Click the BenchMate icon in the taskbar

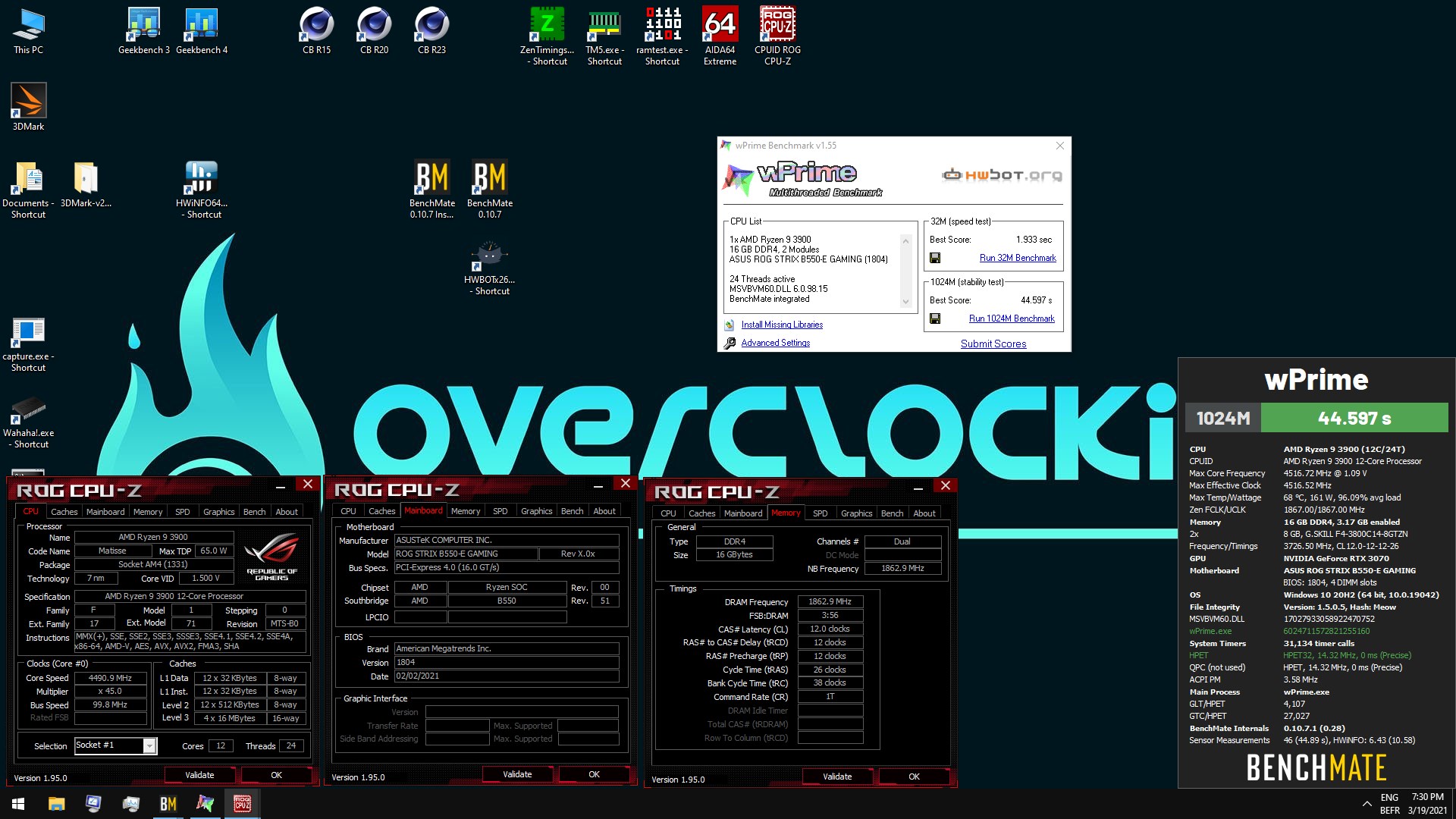[x=168, y=804]
